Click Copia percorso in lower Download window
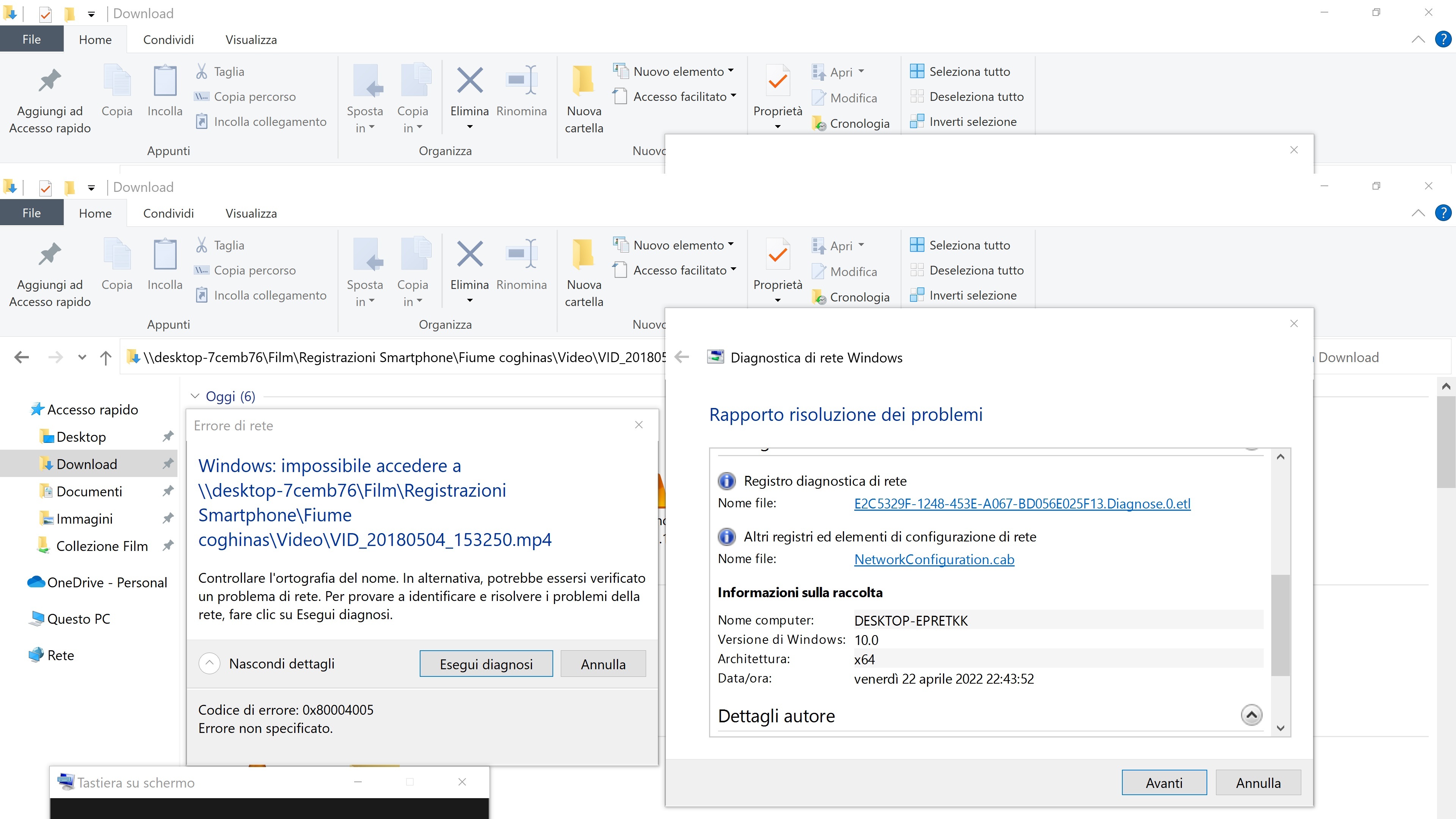Viewport: 1456px width, 819px height. tap(245, 270)
